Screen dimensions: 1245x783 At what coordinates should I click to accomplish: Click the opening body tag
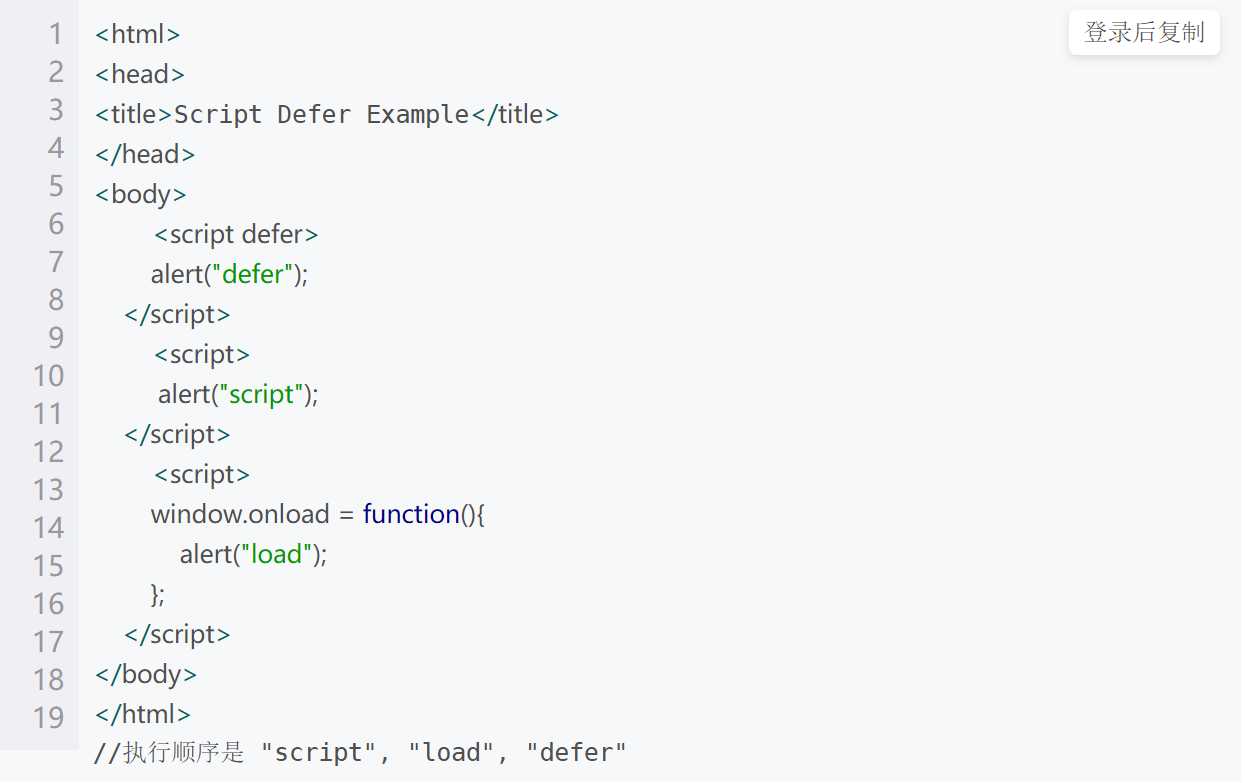coord(141,194)
